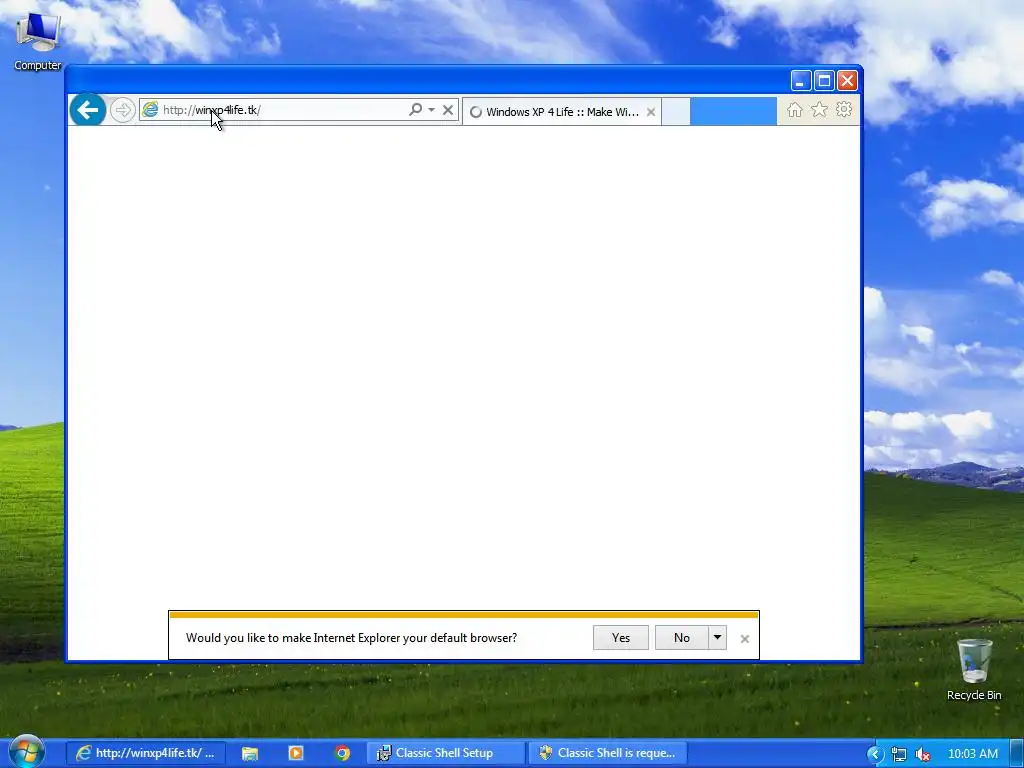Click the winxp4life.tk taskbar button
The height and width of the screenshot is (768, 1024).
pos(146,753)
